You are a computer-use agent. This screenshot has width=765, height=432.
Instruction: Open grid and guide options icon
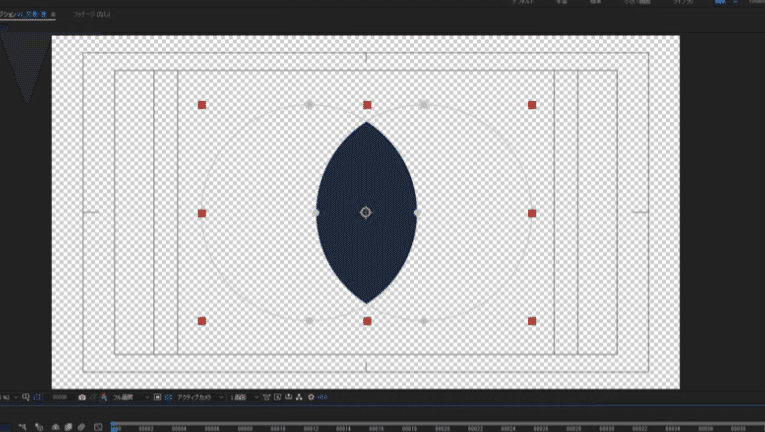[x=26, y=397]
